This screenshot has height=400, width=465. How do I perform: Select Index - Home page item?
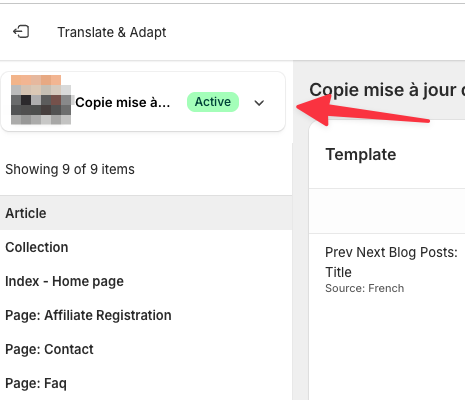[146, 281]
